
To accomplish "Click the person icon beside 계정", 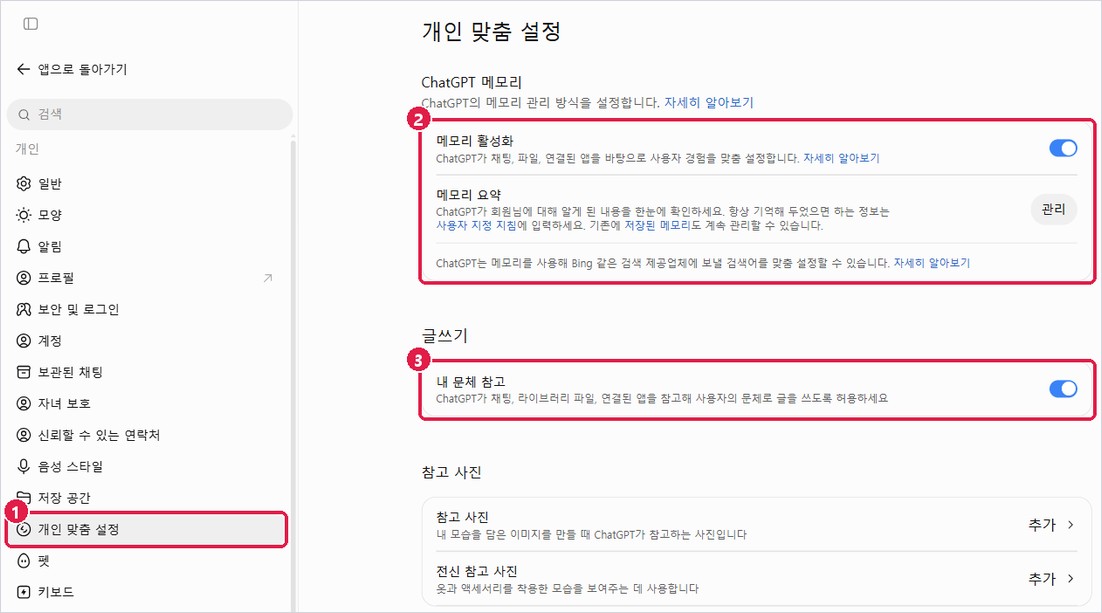I will pos(24,341).
